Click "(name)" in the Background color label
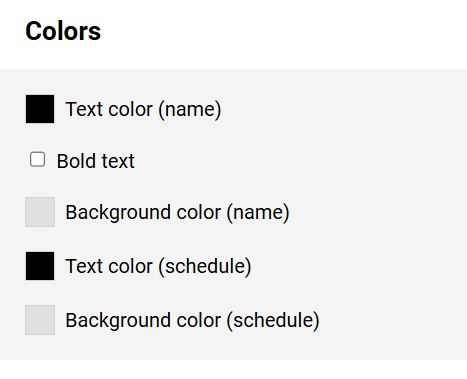Screen dimensions: 467x379 [x=258, y=212]
